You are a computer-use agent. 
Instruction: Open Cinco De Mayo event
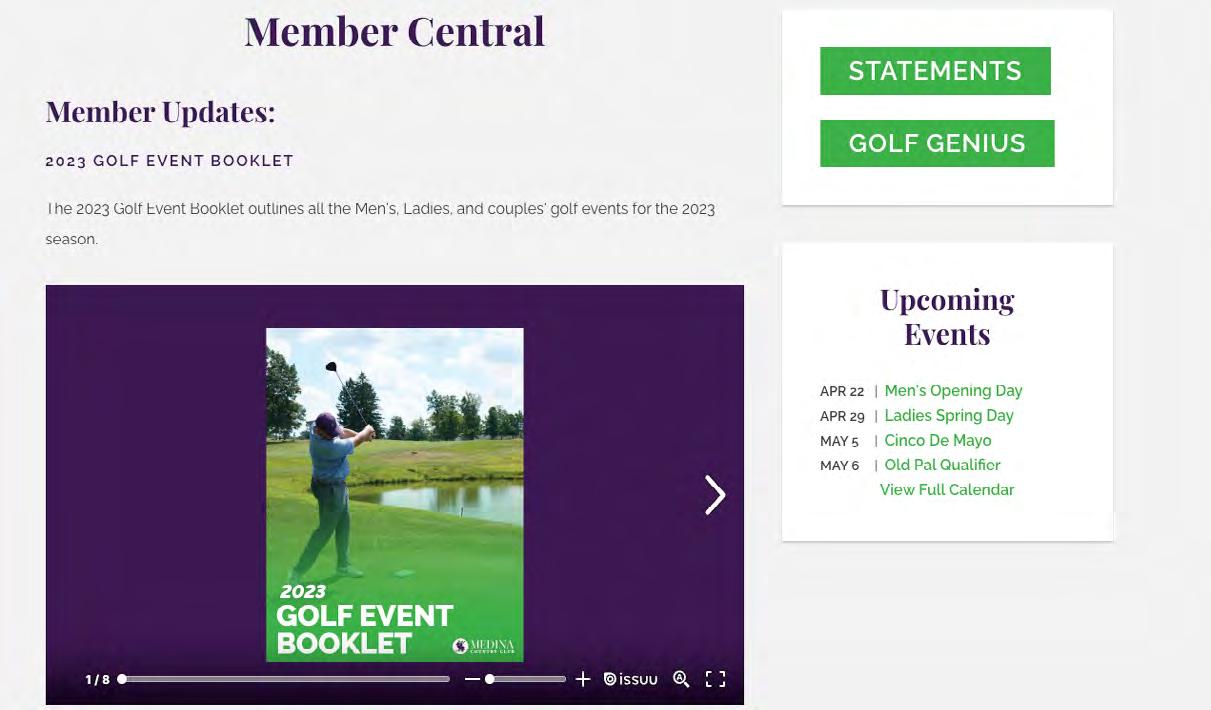click(x=937, y=441)
